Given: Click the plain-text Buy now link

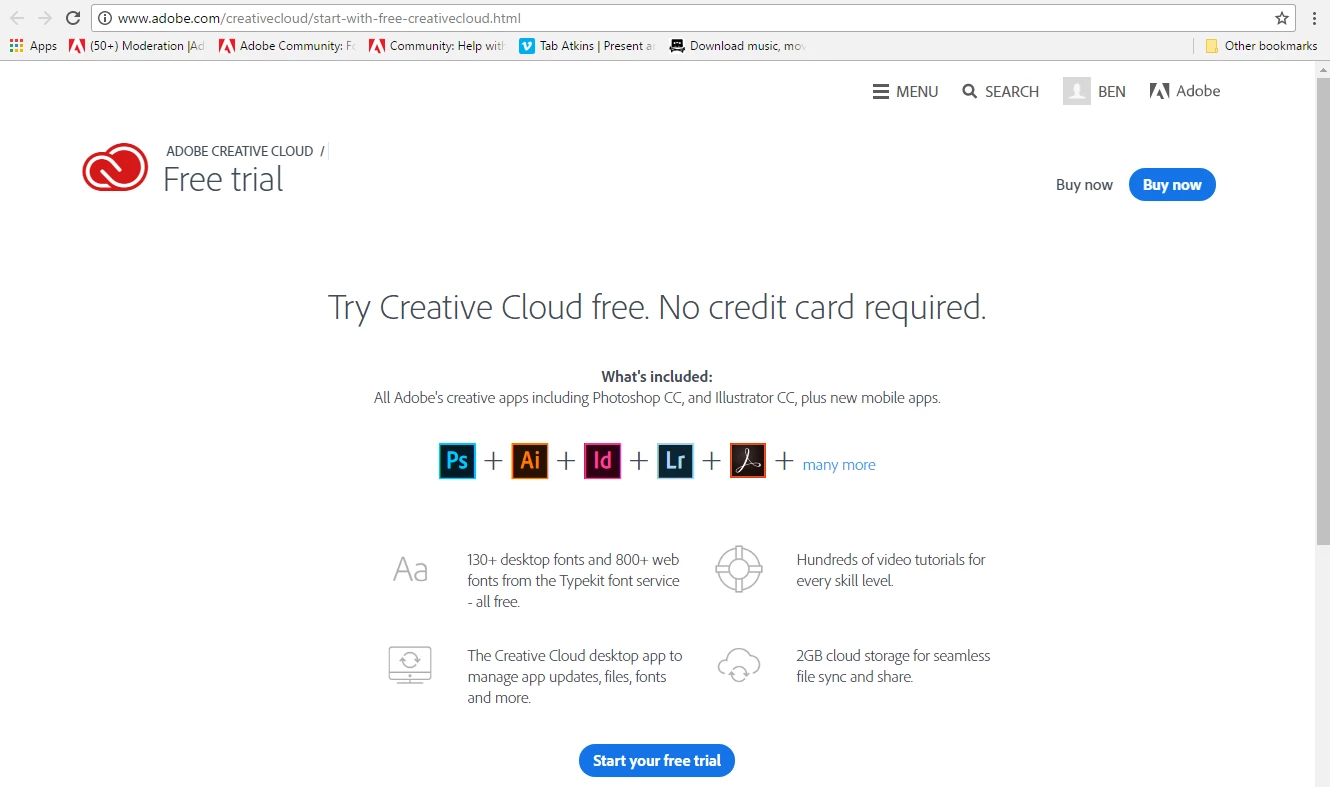Looking at the screenshot, I should click(1084, 185).
